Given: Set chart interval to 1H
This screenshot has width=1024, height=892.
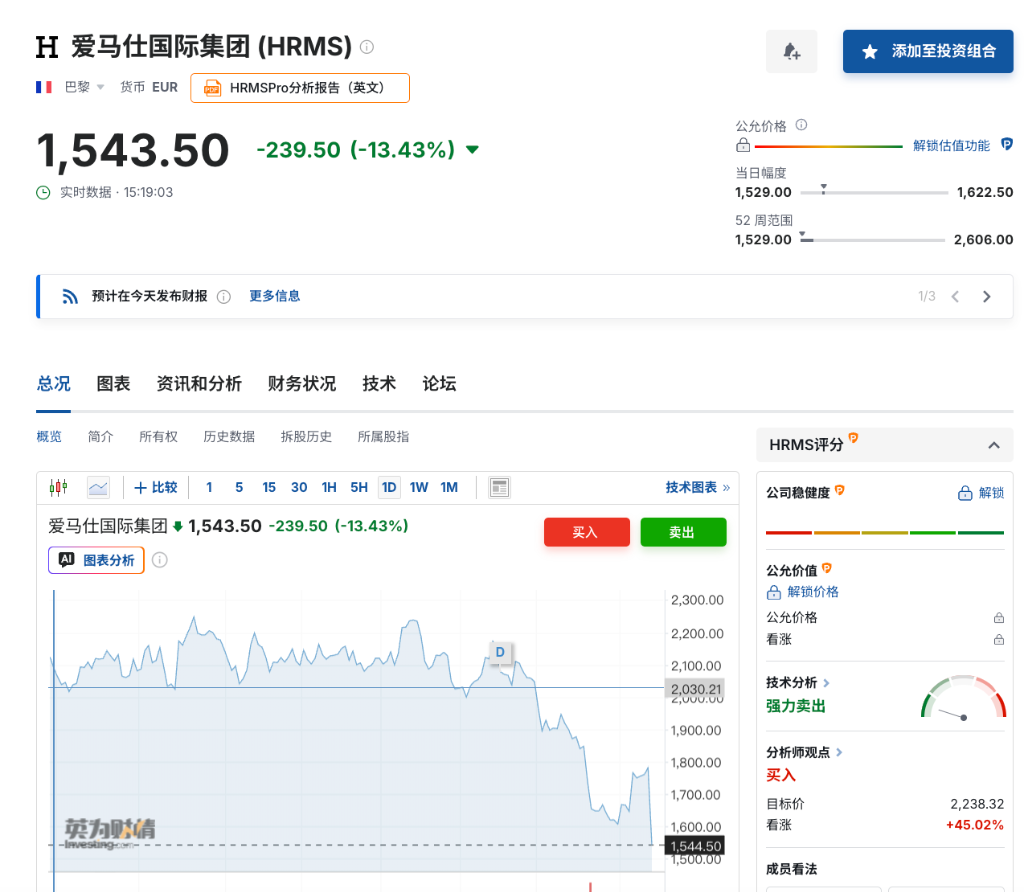Looking at the screenshot, I should coord(329,488).
